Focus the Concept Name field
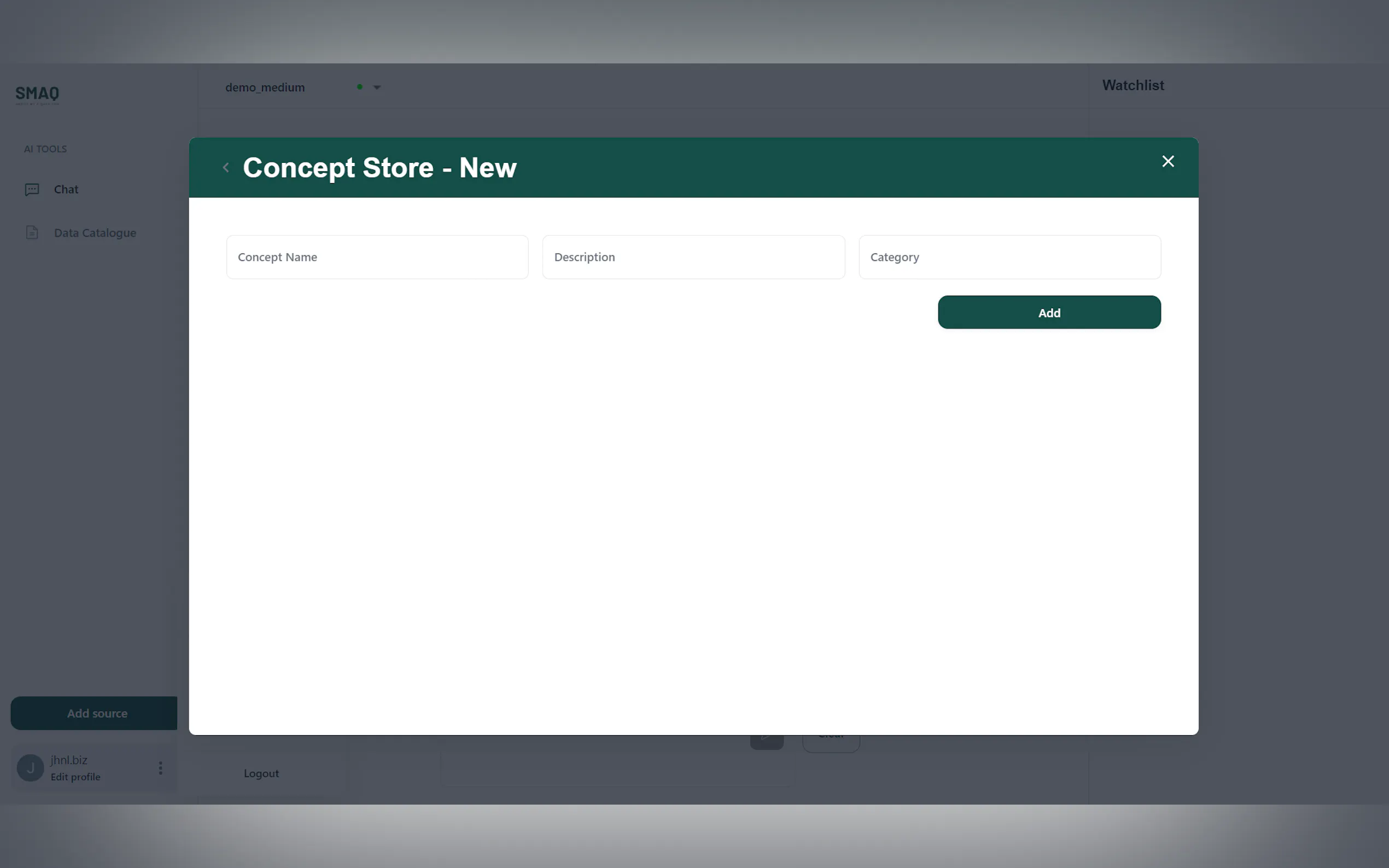This screenshot has width=1389, height=868. click(377, 257)
